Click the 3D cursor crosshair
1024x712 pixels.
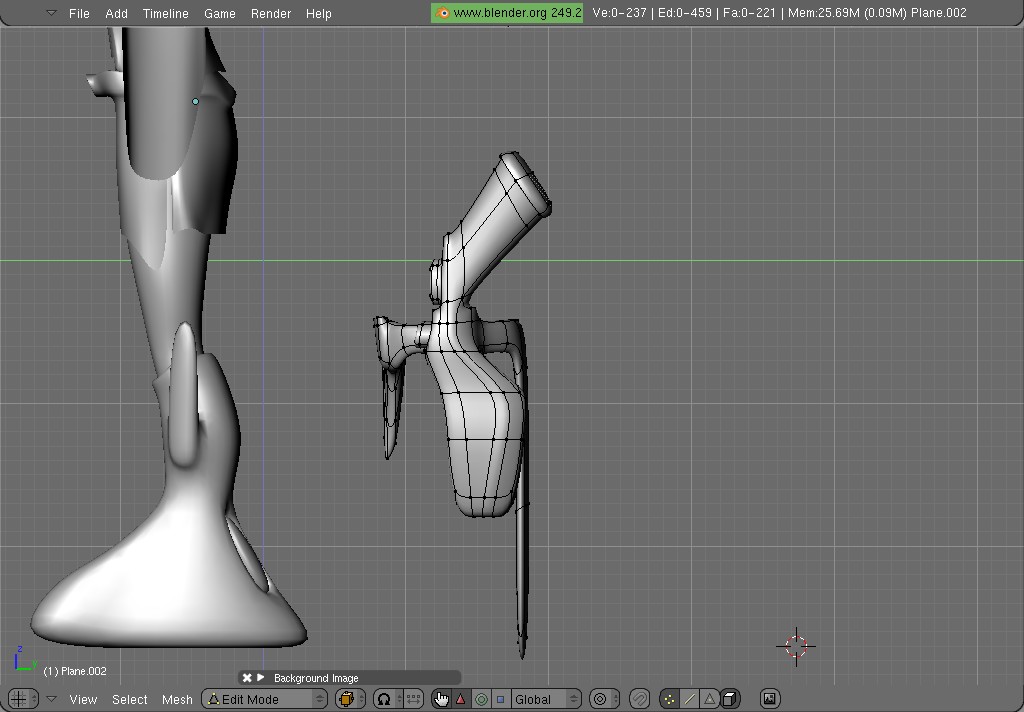[x=796, y=646]
